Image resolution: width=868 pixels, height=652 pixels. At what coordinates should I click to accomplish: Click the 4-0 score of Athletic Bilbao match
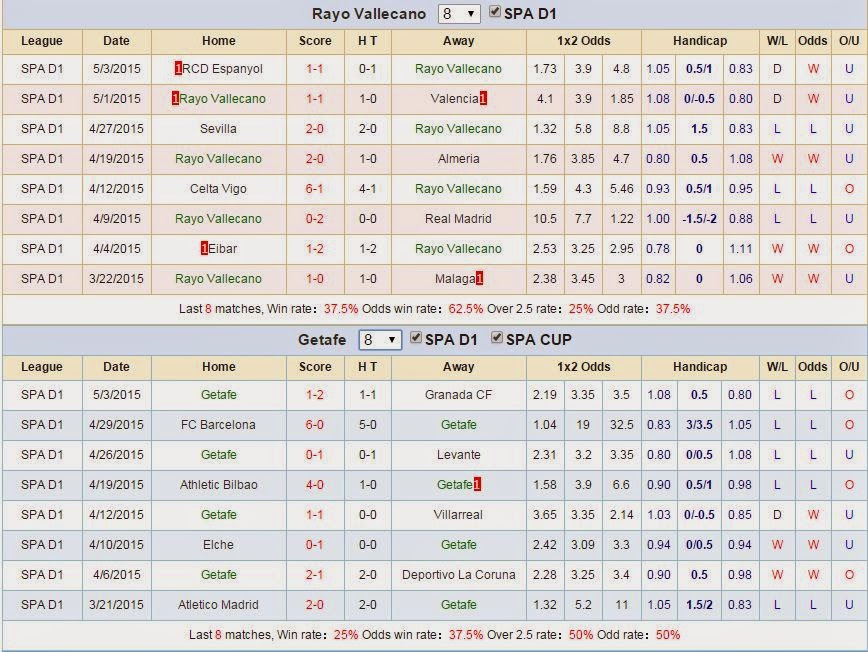pyautogui.click(x=314, y=484)
